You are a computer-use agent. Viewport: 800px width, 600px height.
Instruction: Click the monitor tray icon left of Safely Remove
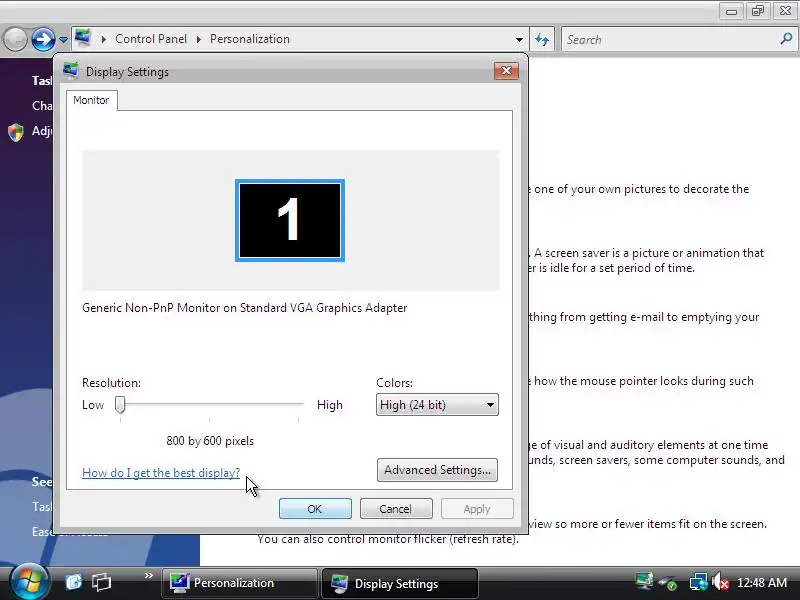pyautogui.click(x=644, y=581)
